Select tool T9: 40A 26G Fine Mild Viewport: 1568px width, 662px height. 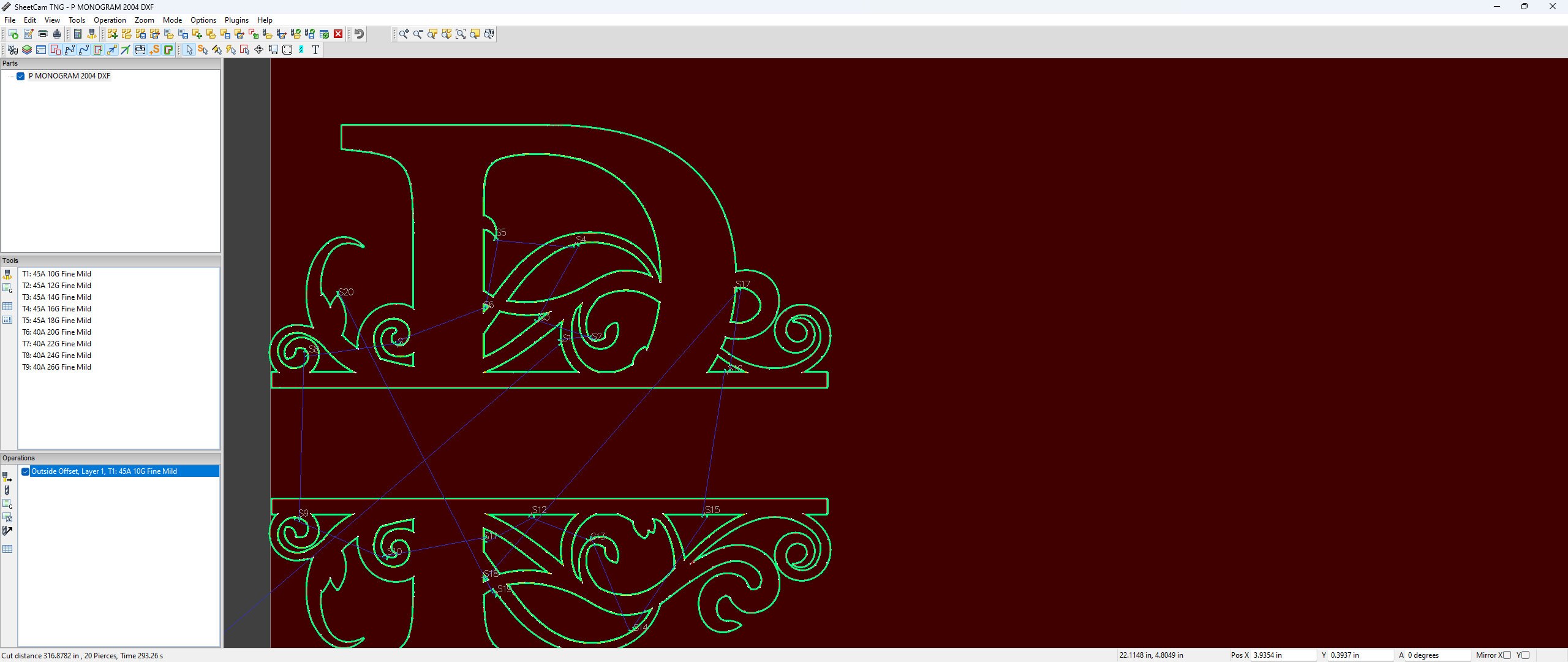click(x=56, y=367)
